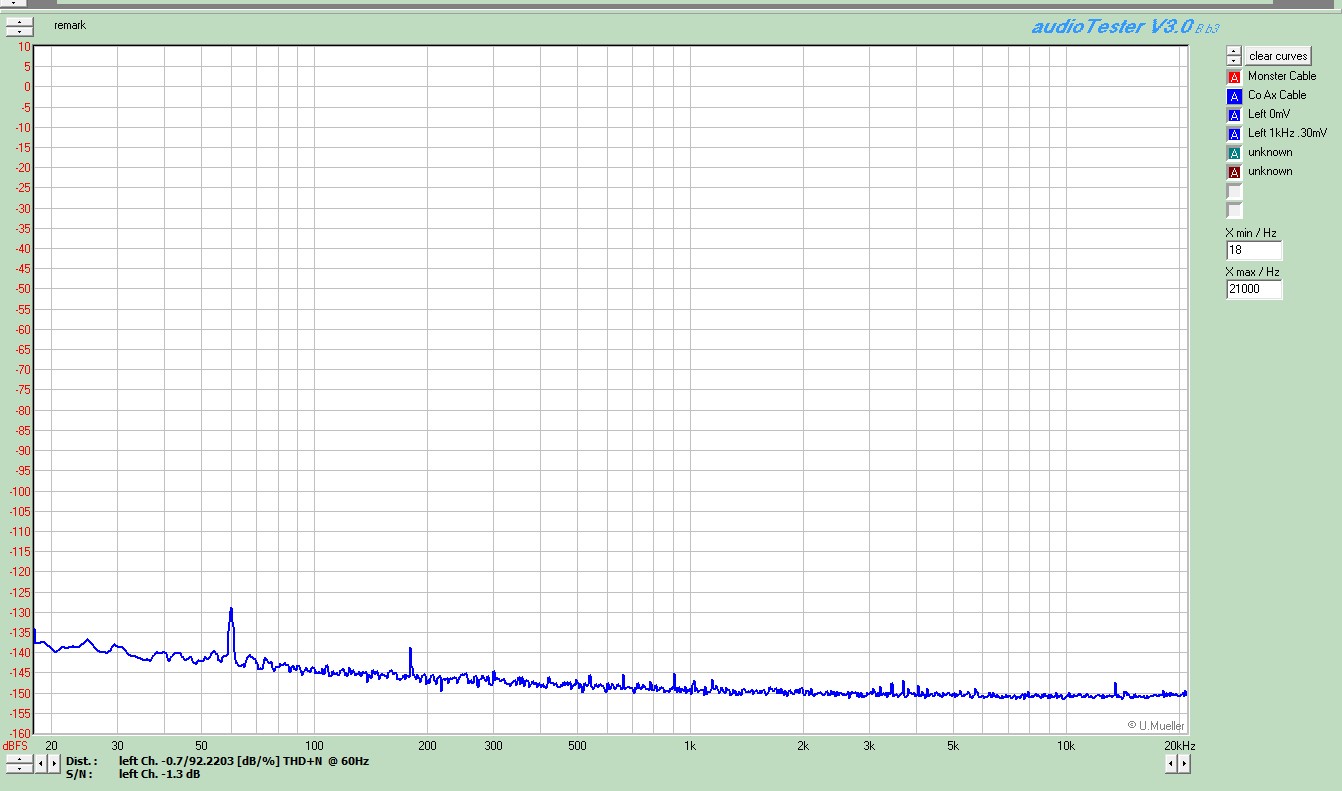The height and width of the screenshot is (791, 1342).
Task: Click right arrow button beside the Dist. readout
Action: tap(53, 764)
